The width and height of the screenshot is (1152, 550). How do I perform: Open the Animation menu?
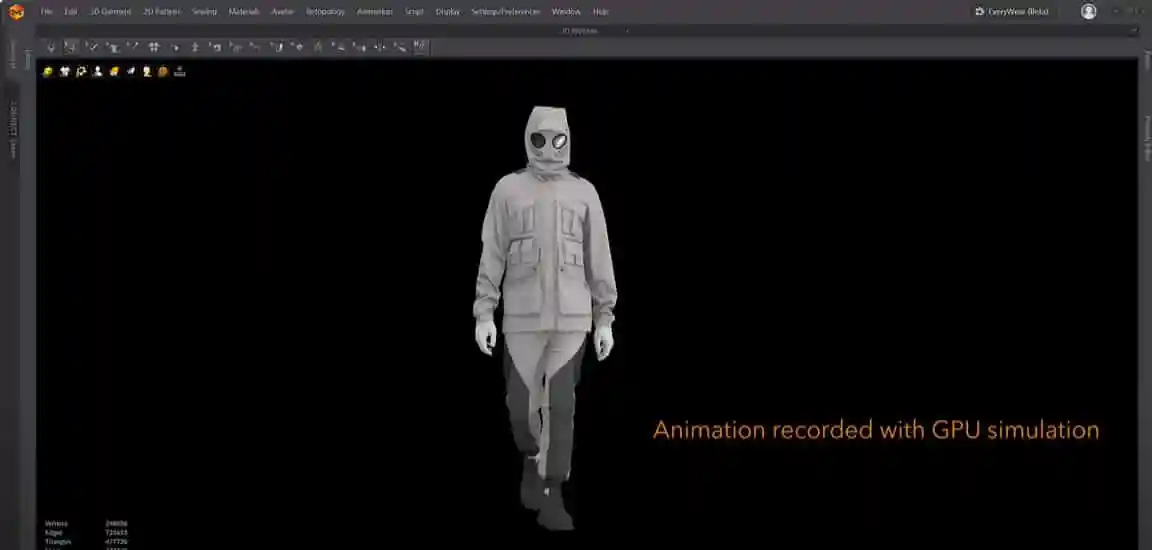click(375, 12)
